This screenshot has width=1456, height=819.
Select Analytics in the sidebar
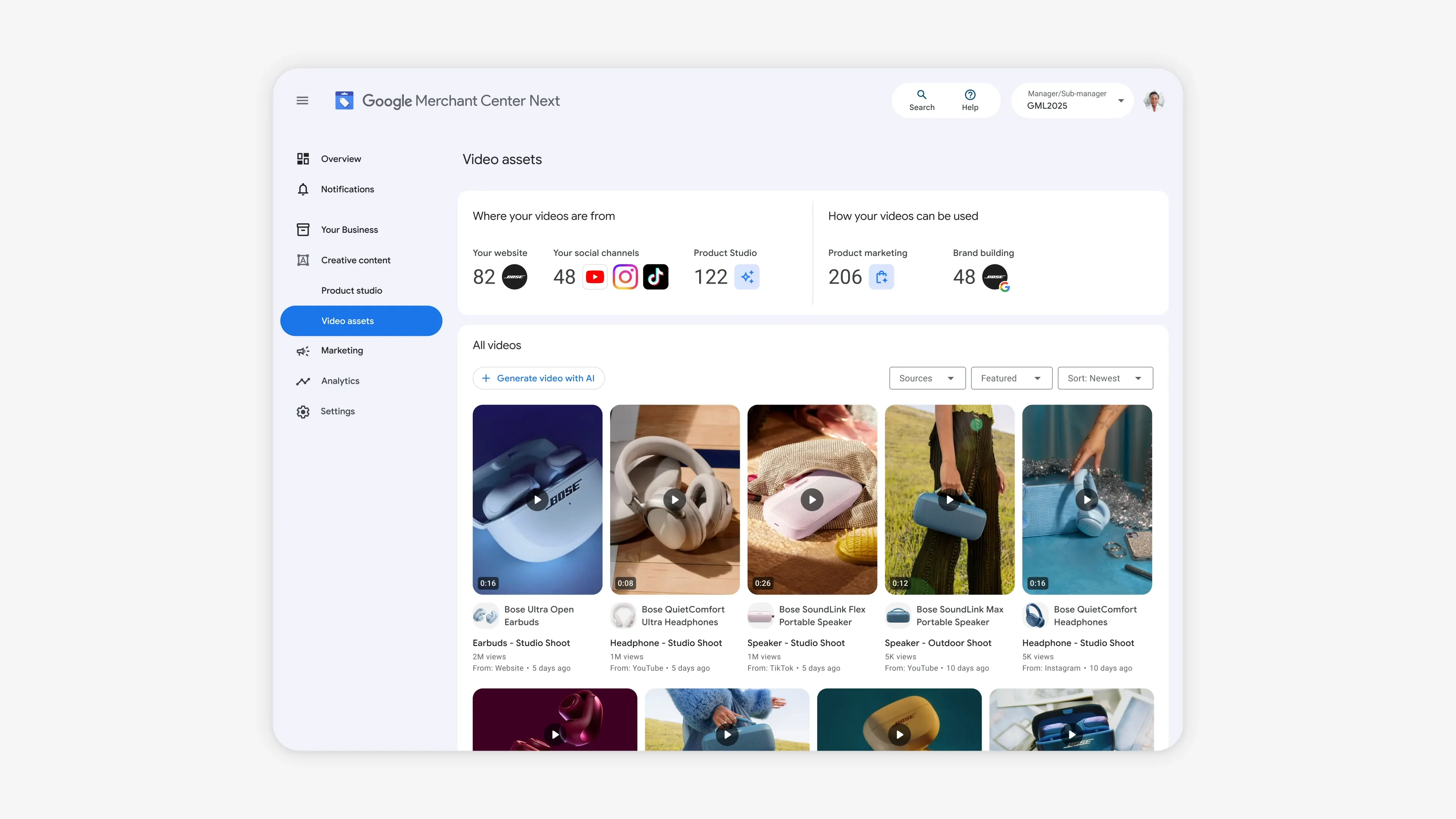(340, 381)
